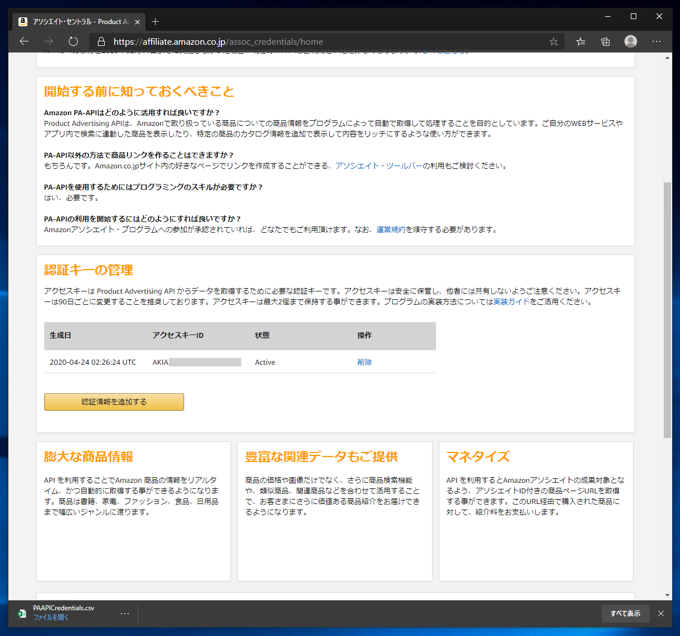The width and height of the screenshot is (680, 636).
Task: Click the 生成日 column header
Action: (60, 335)
